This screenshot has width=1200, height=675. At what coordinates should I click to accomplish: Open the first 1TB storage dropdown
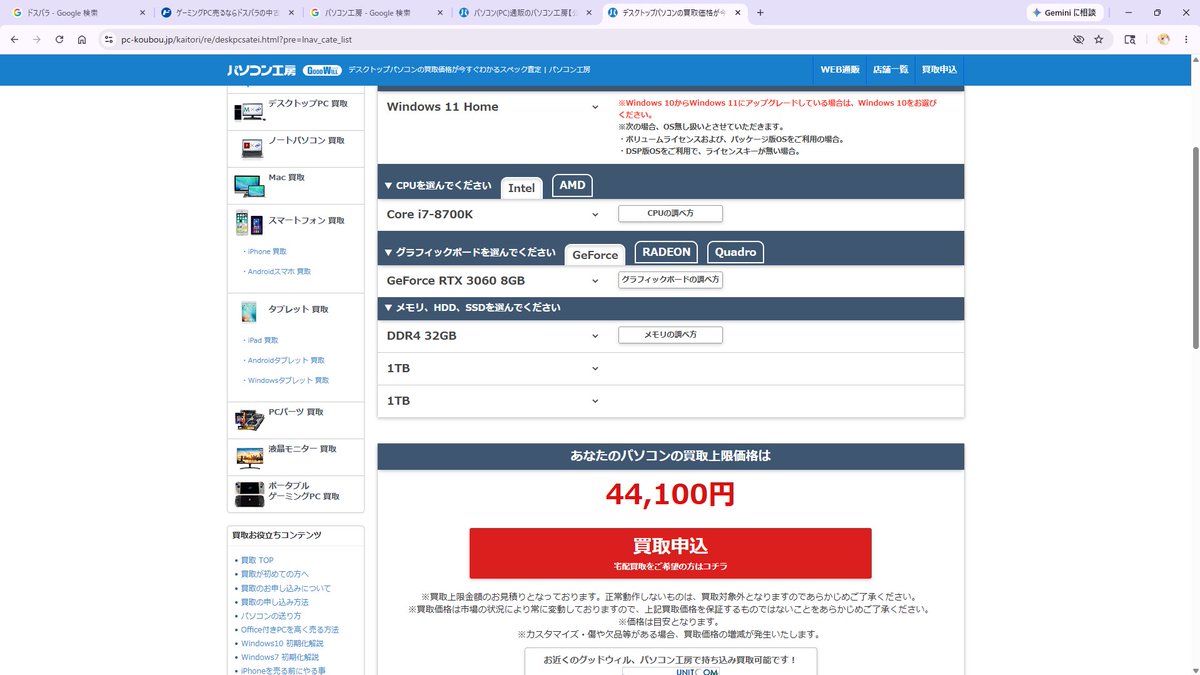coord(492,368)
